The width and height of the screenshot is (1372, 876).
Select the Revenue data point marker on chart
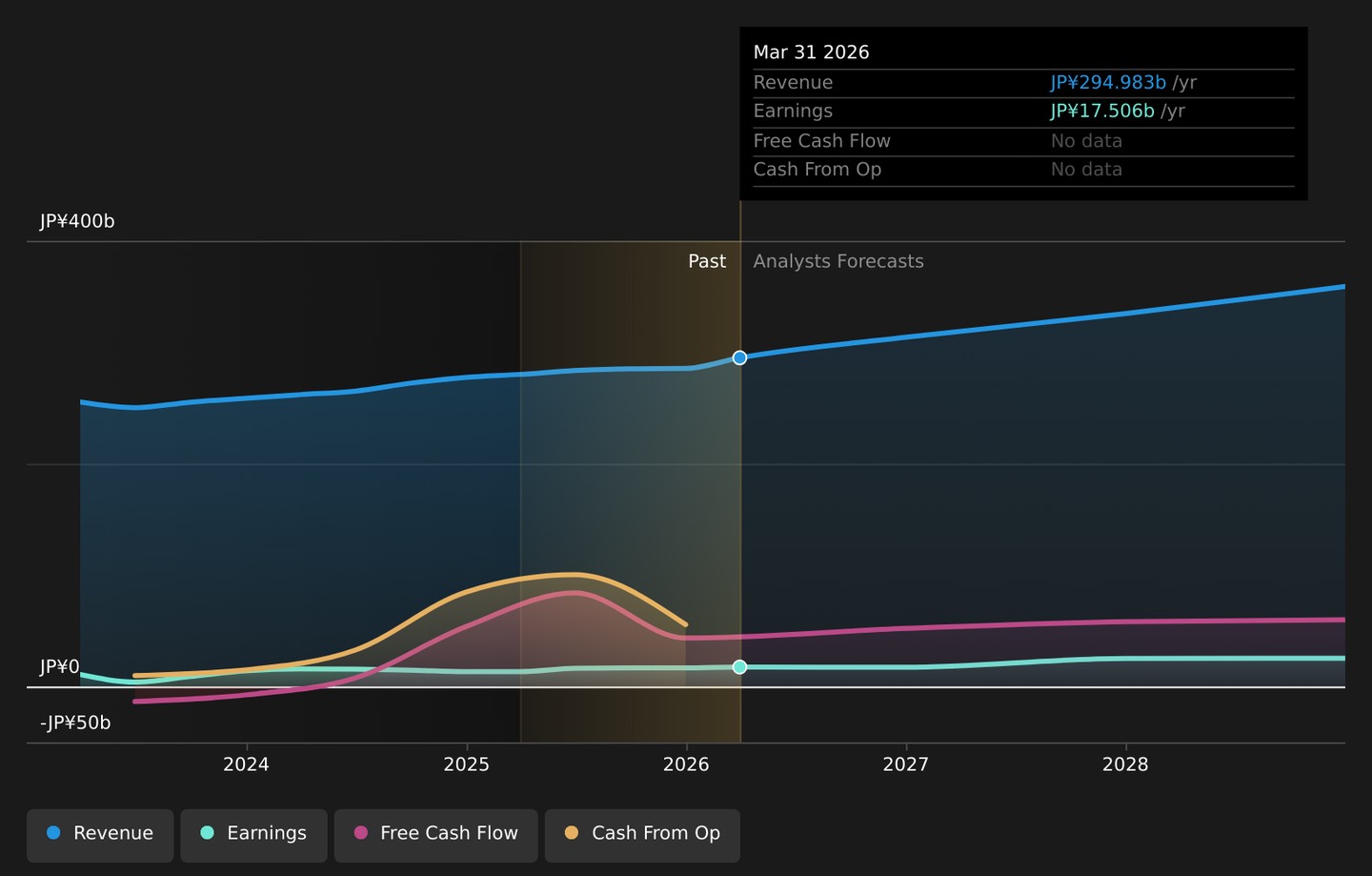739,357
